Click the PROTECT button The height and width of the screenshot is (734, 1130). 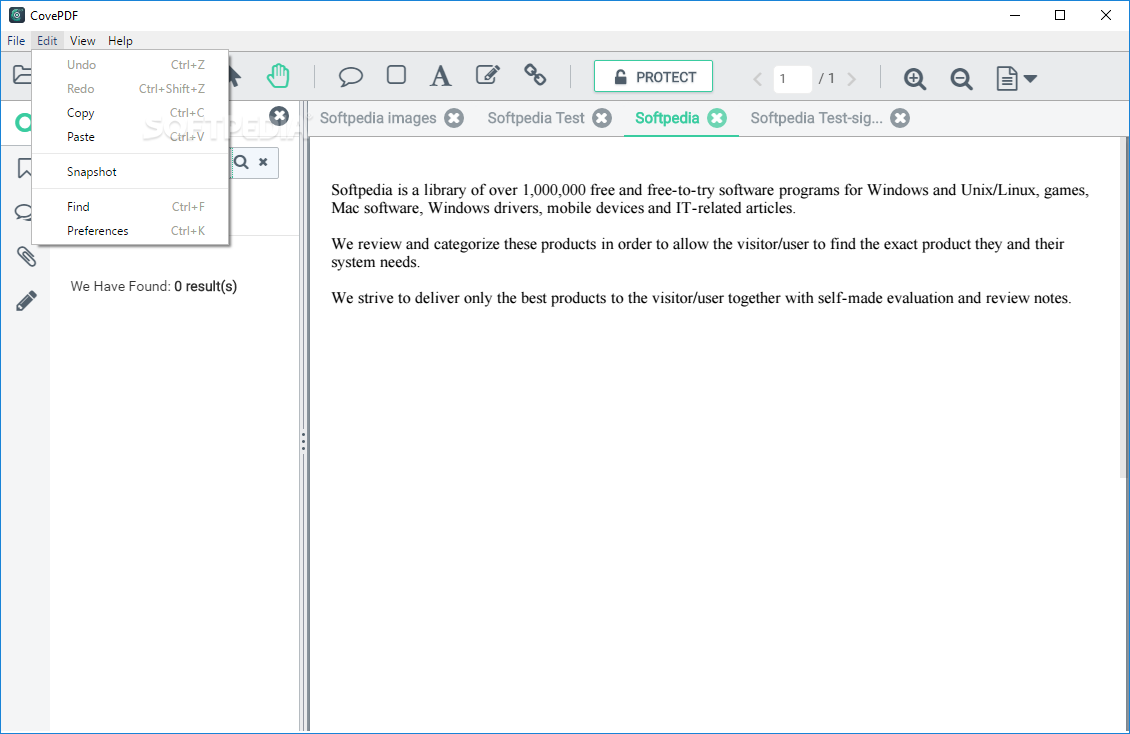pyautogui.click(x=653, y=76)
